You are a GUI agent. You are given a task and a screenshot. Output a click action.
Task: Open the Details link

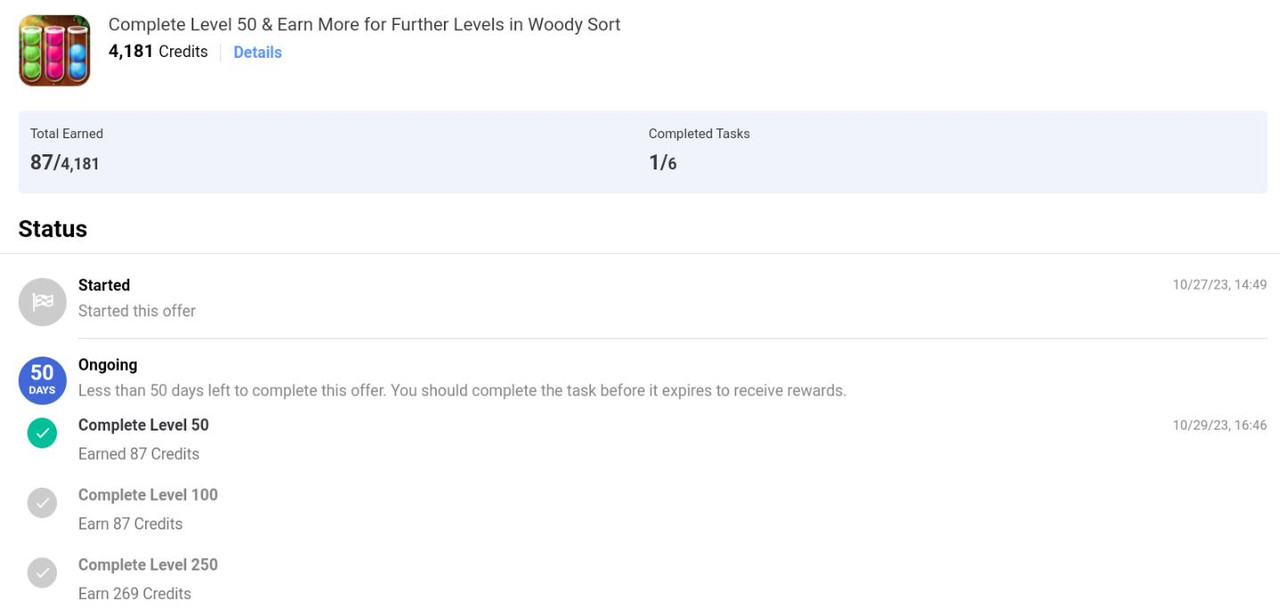pos(257,52)
